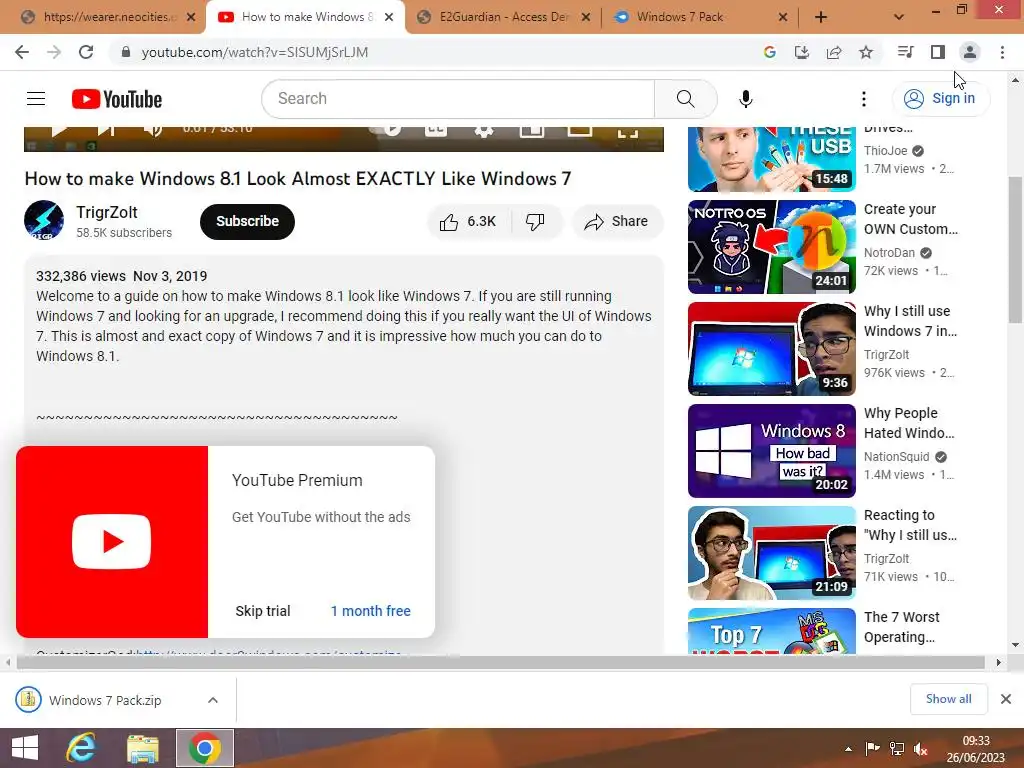Viewport: 1024px width, 768px height.
Task: Close the wearer.neocities tab
Action: click(191, 17)
